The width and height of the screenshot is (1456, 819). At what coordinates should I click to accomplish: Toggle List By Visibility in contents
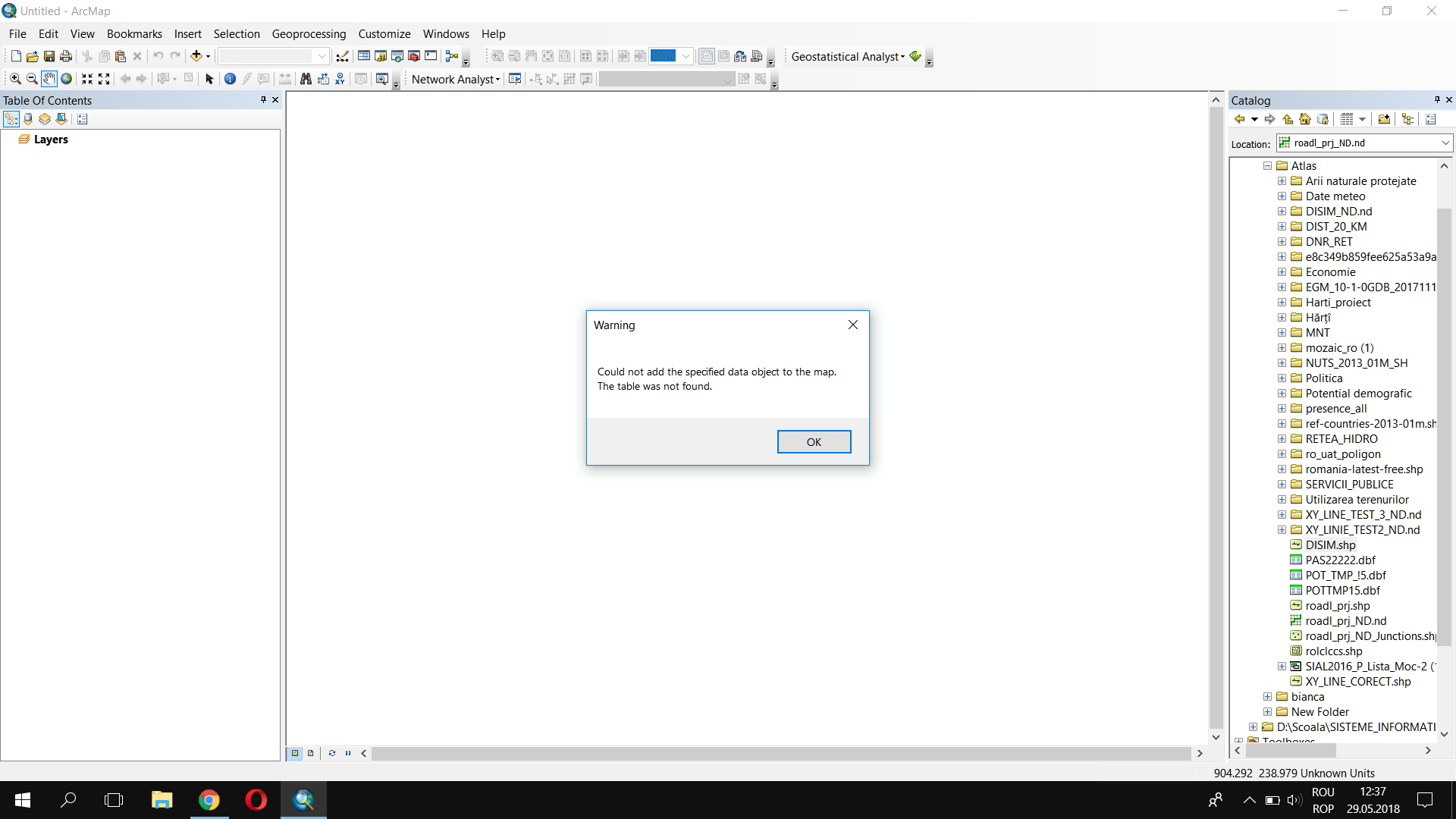(x=45, y=119)
